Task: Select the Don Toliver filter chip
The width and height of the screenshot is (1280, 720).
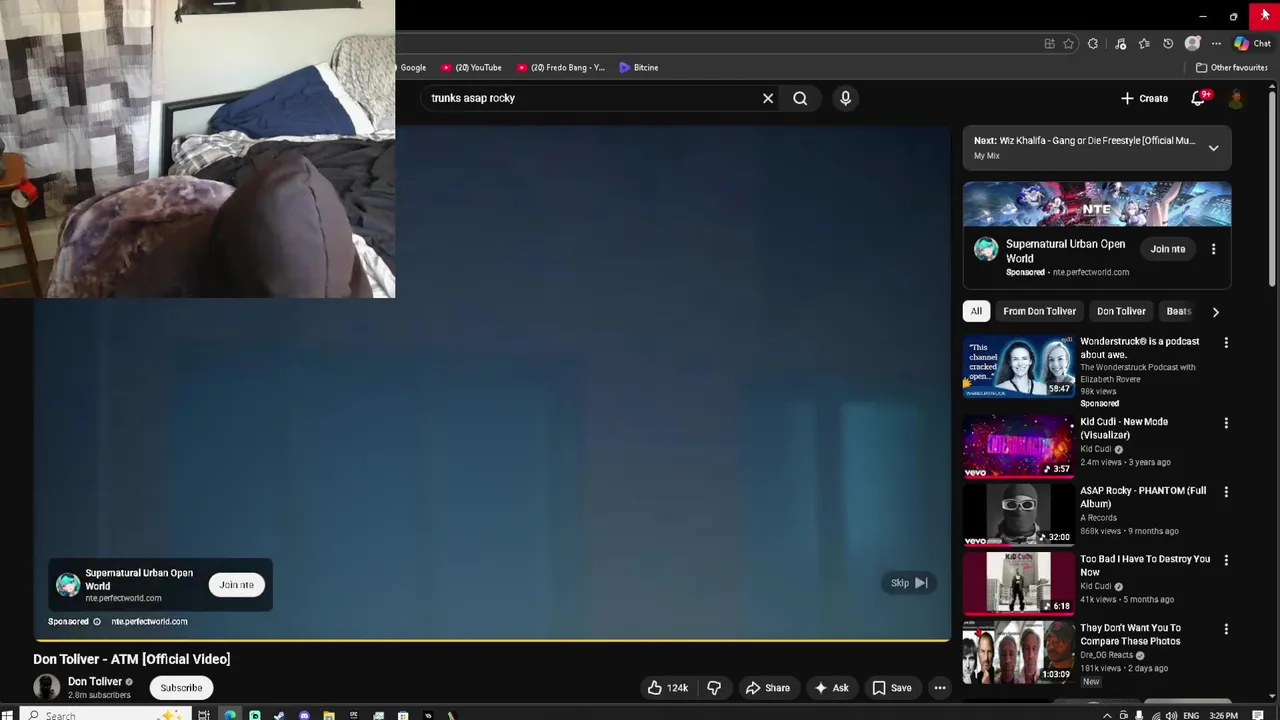Action: [1121, 311]
